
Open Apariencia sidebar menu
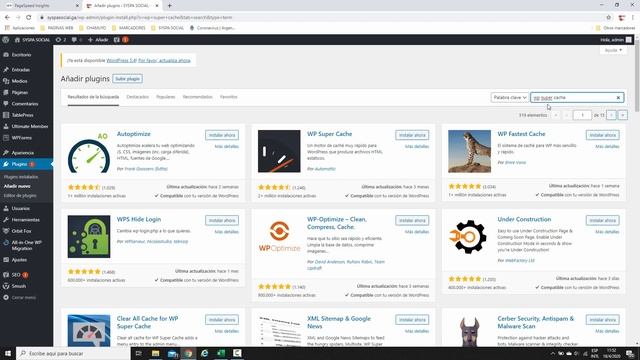(22, 153)
